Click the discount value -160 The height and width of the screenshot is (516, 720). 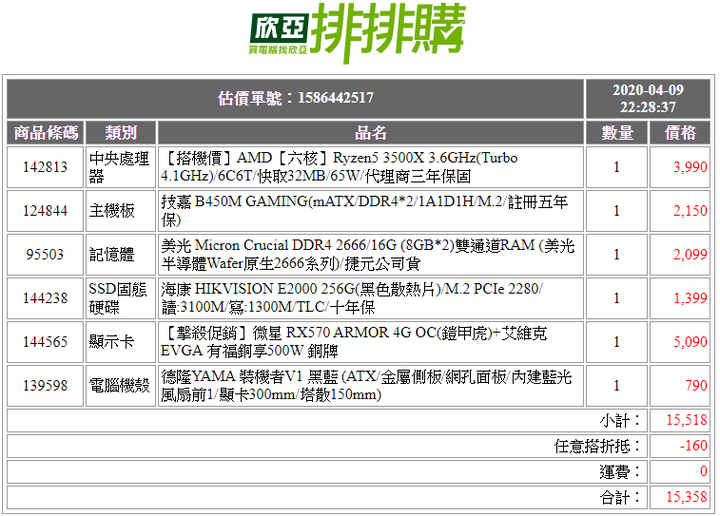693,446
